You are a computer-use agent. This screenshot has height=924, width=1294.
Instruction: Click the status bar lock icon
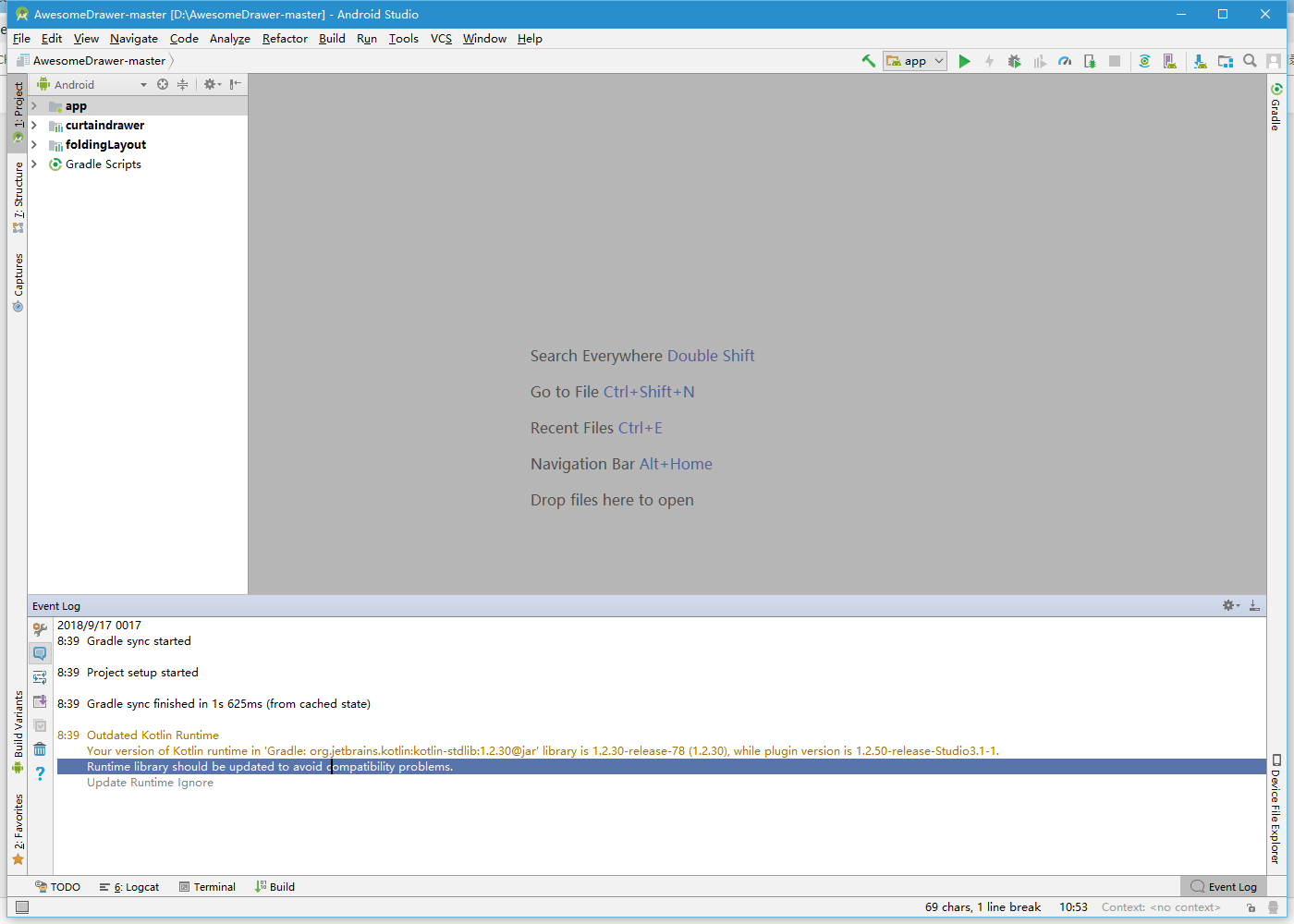pos(1251,907)
